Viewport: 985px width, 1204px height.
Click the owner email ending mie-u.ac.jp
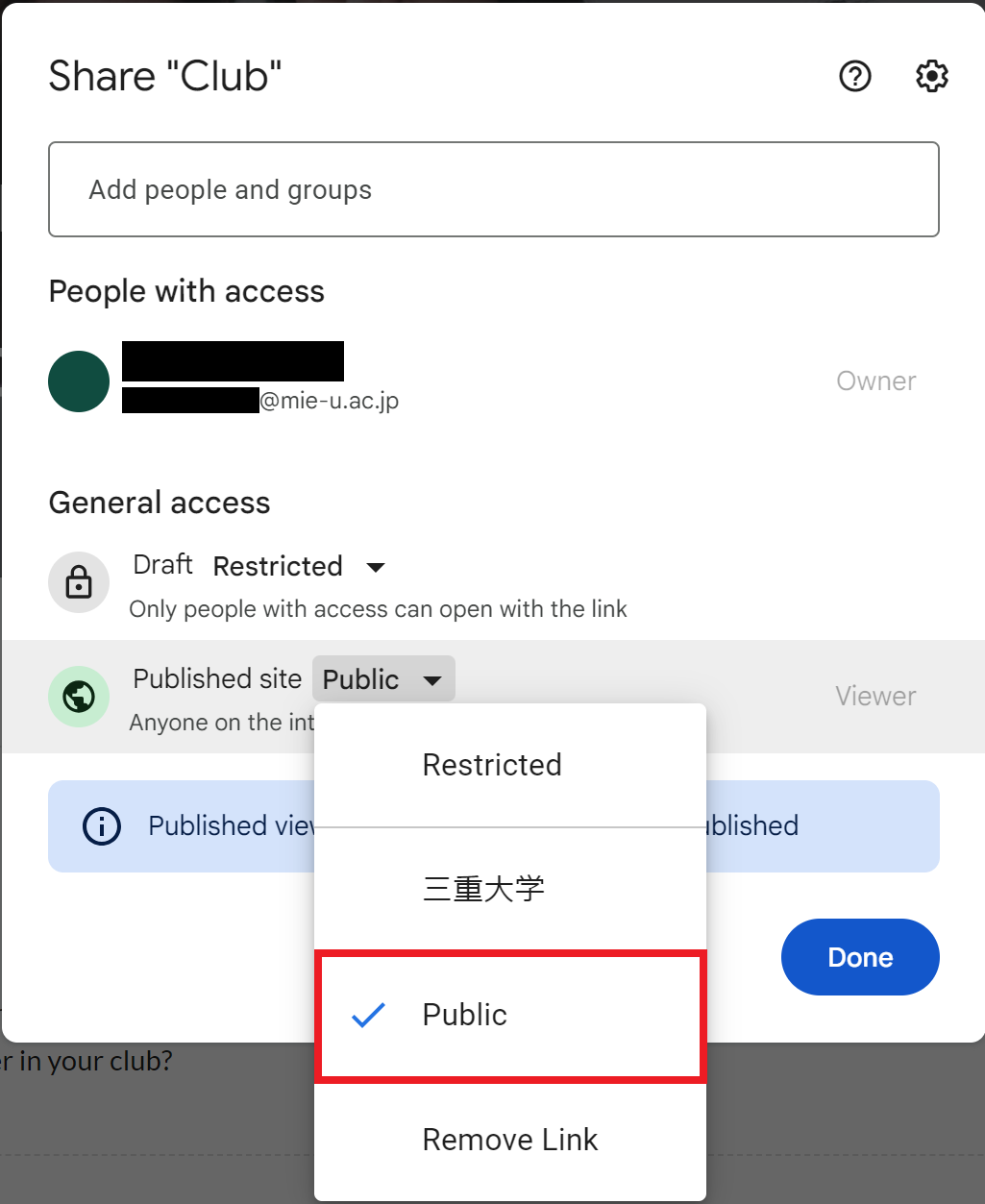tap(260, 400)
